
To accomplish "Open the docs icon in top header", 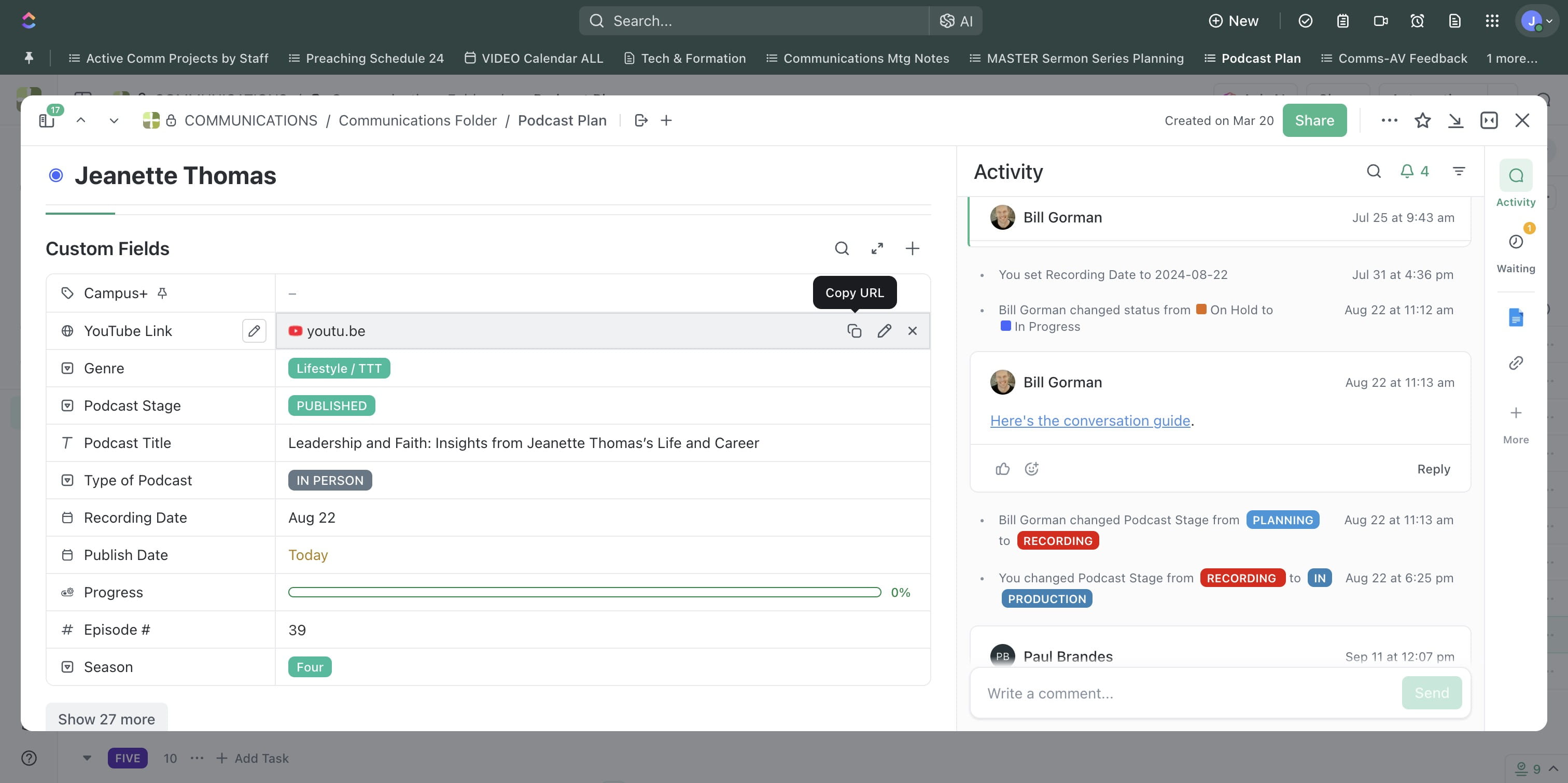I will click(x=1454, y=21).
